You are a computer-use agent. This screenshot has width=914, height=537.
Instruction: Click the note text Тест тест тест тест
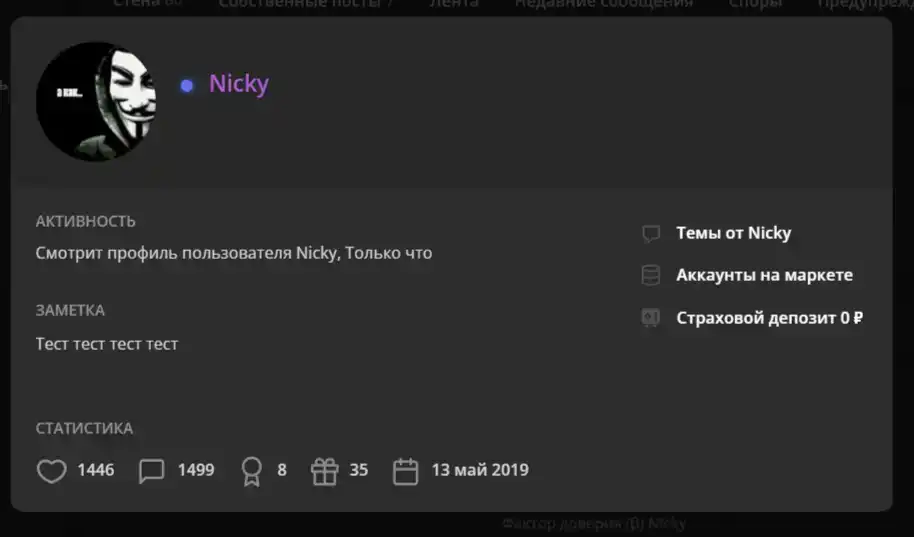[107, 344]
